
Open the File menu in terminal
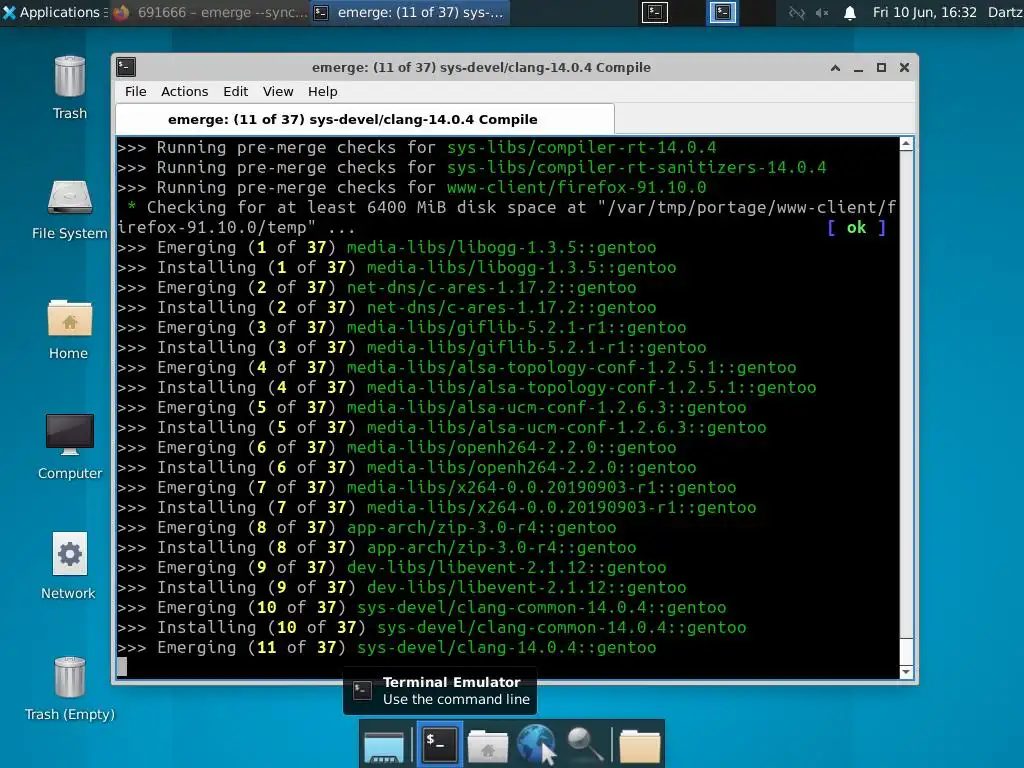tap(135, 91)
